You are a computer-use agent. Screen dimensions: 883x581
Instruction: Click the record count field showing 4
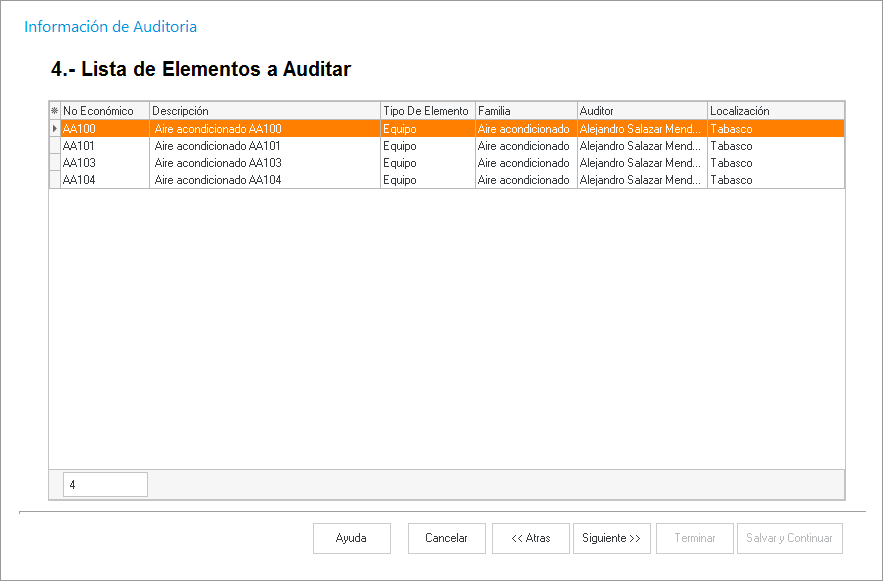pyautogui.click(x=105, y=485)
